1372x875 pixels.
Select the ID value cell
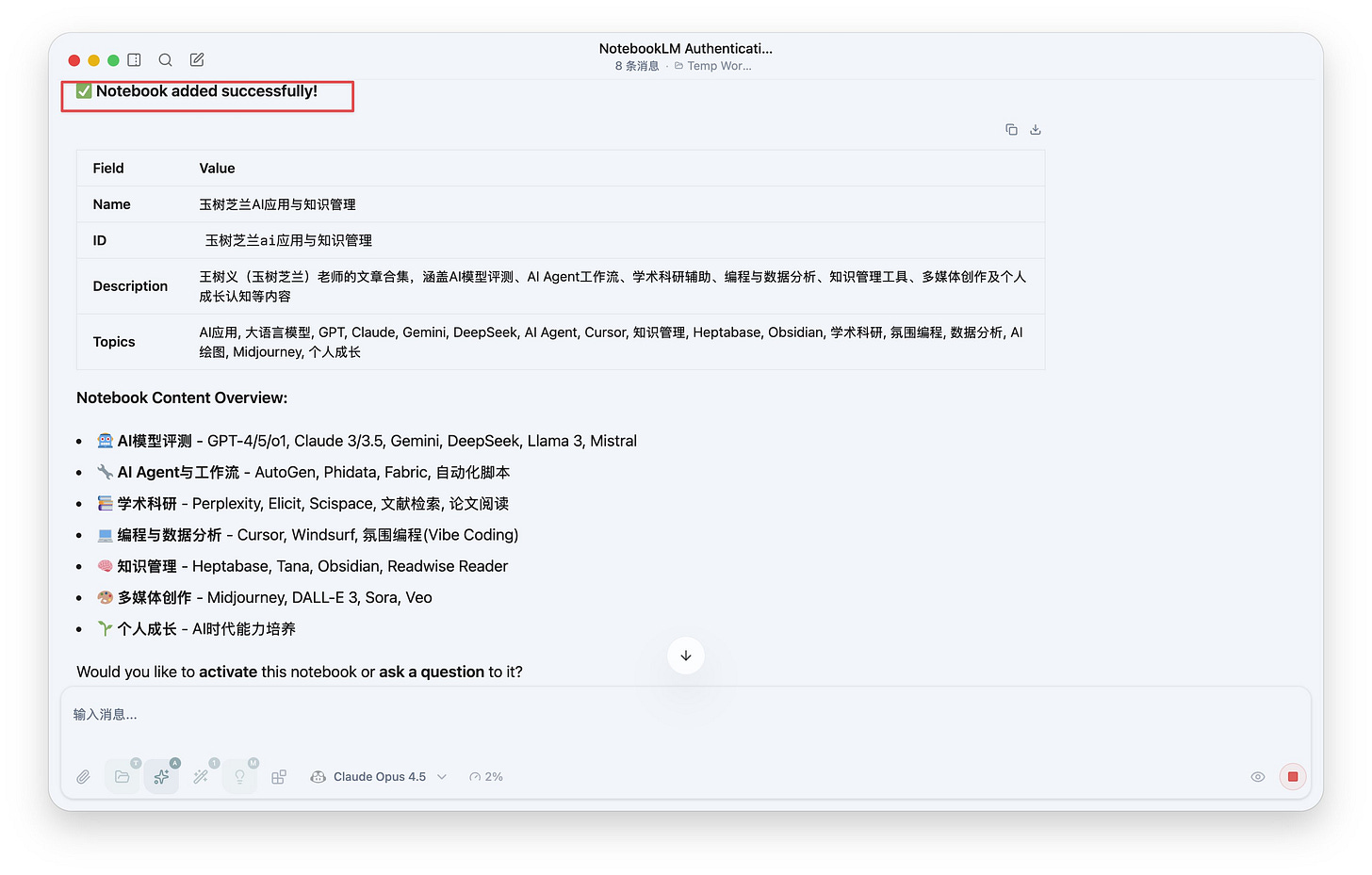(x=288, y=241)
